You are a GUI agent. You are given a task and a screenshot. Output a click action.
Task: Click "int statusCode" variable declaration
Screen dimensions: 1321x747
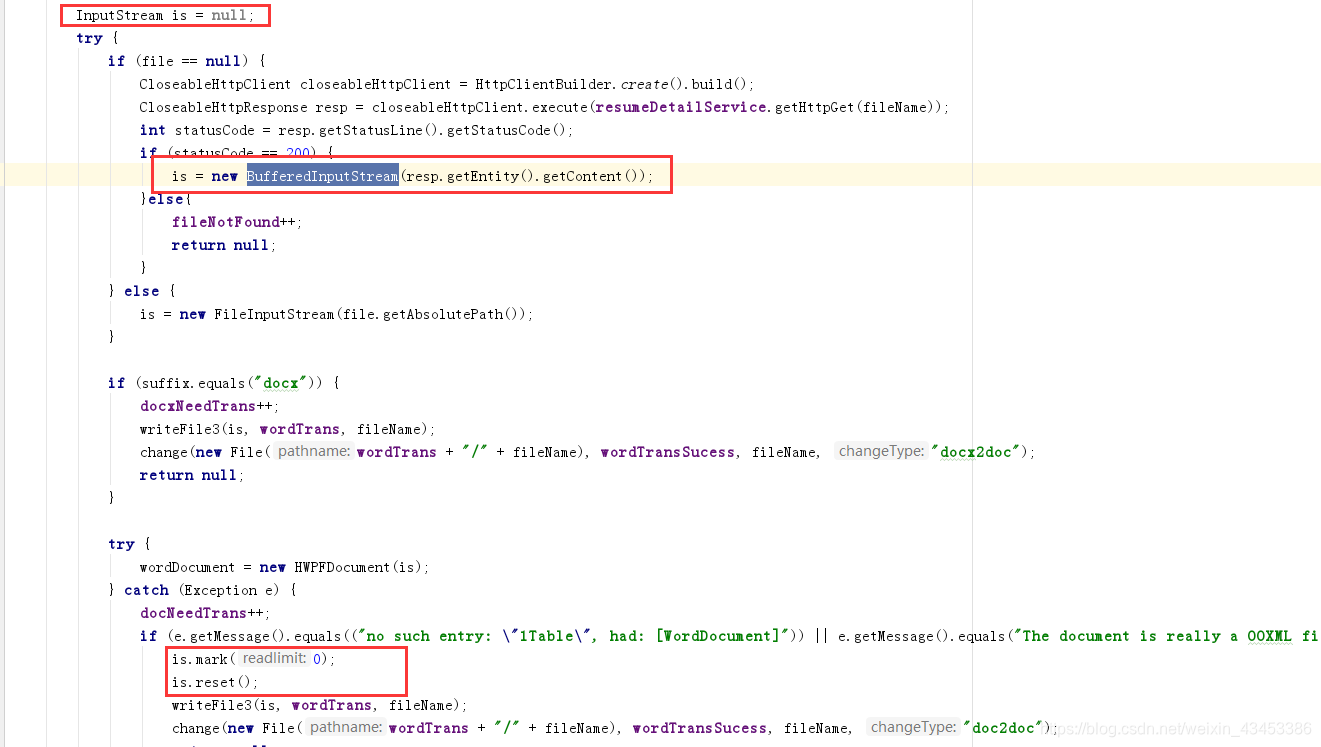(x=196, y=130)
